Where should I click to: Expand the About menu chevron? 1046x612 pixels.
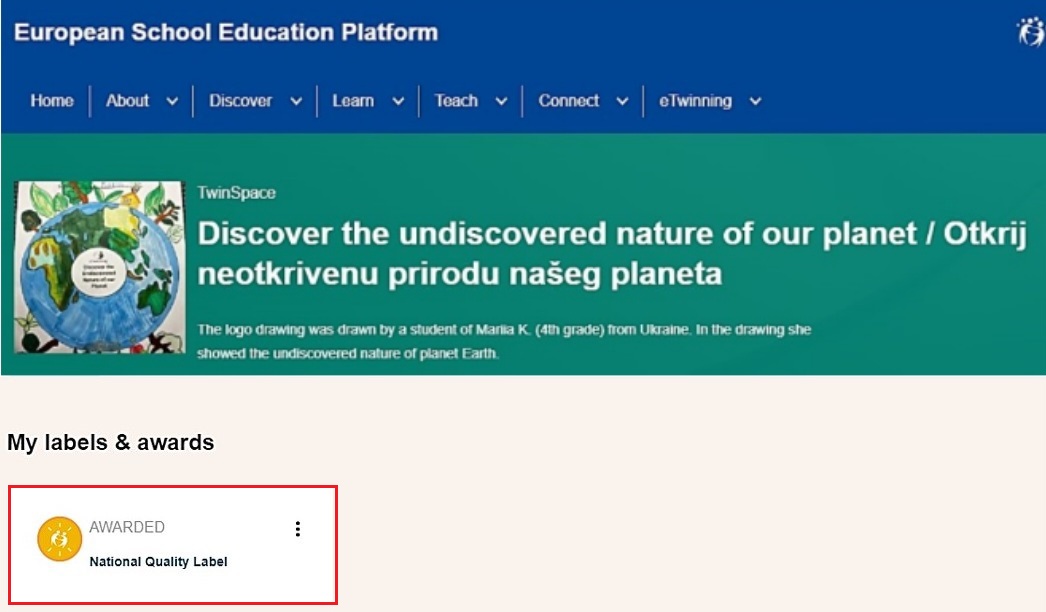tap(172, 101)
